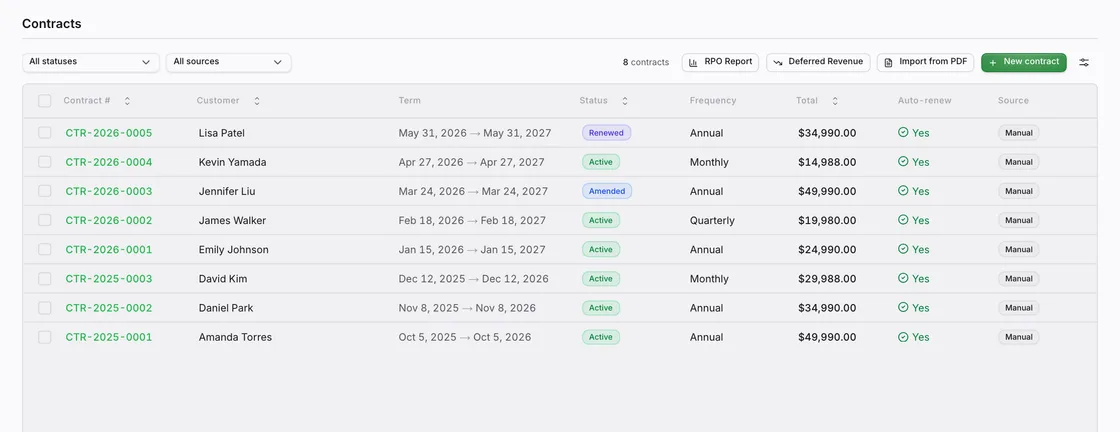This screenshot has width=1120, height=432.
Task: Click customer name David Kim
Action: (x=223, y=278)
